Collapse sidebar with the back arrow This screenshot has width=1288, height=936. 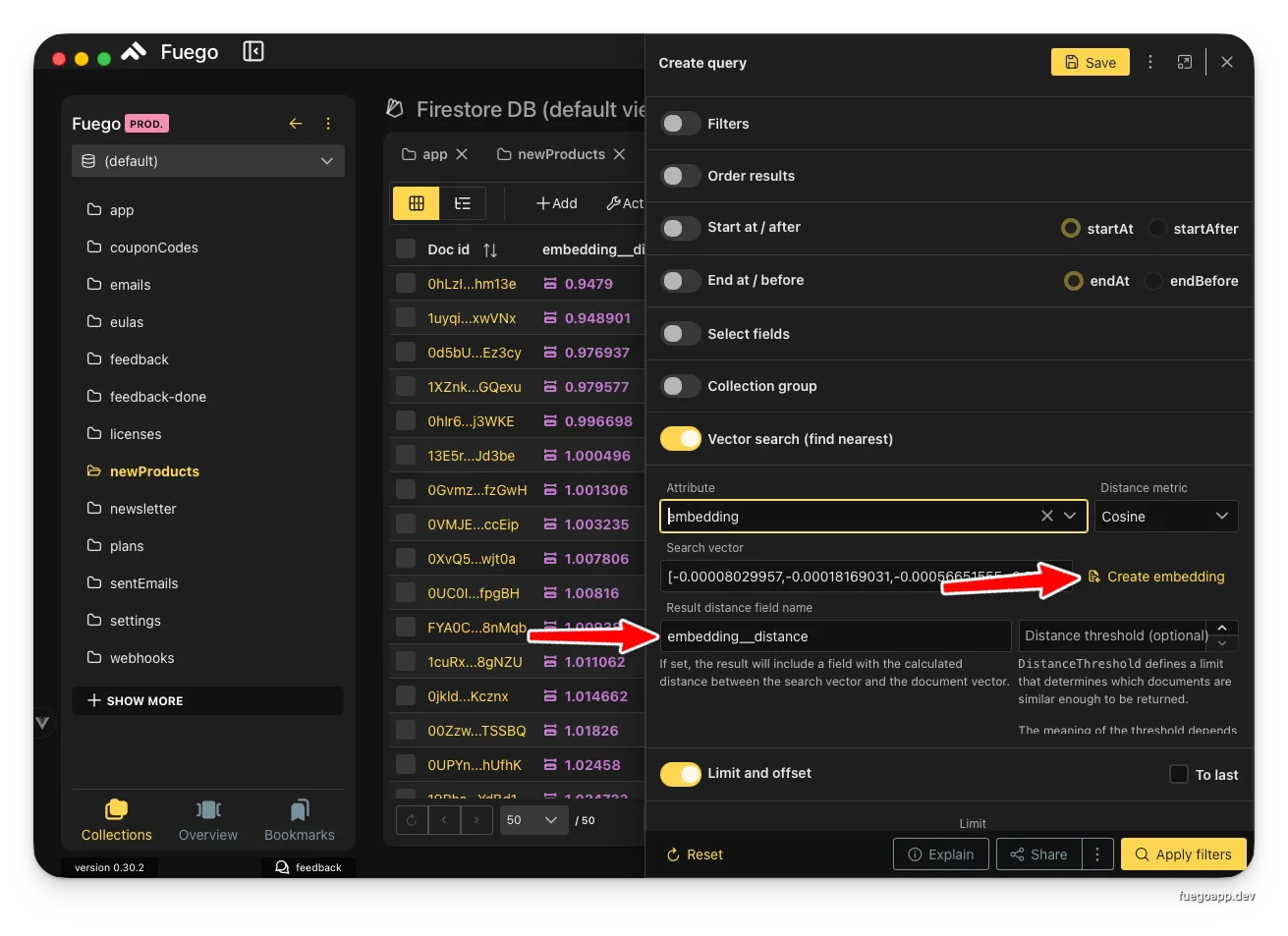(x=295, y=124)
